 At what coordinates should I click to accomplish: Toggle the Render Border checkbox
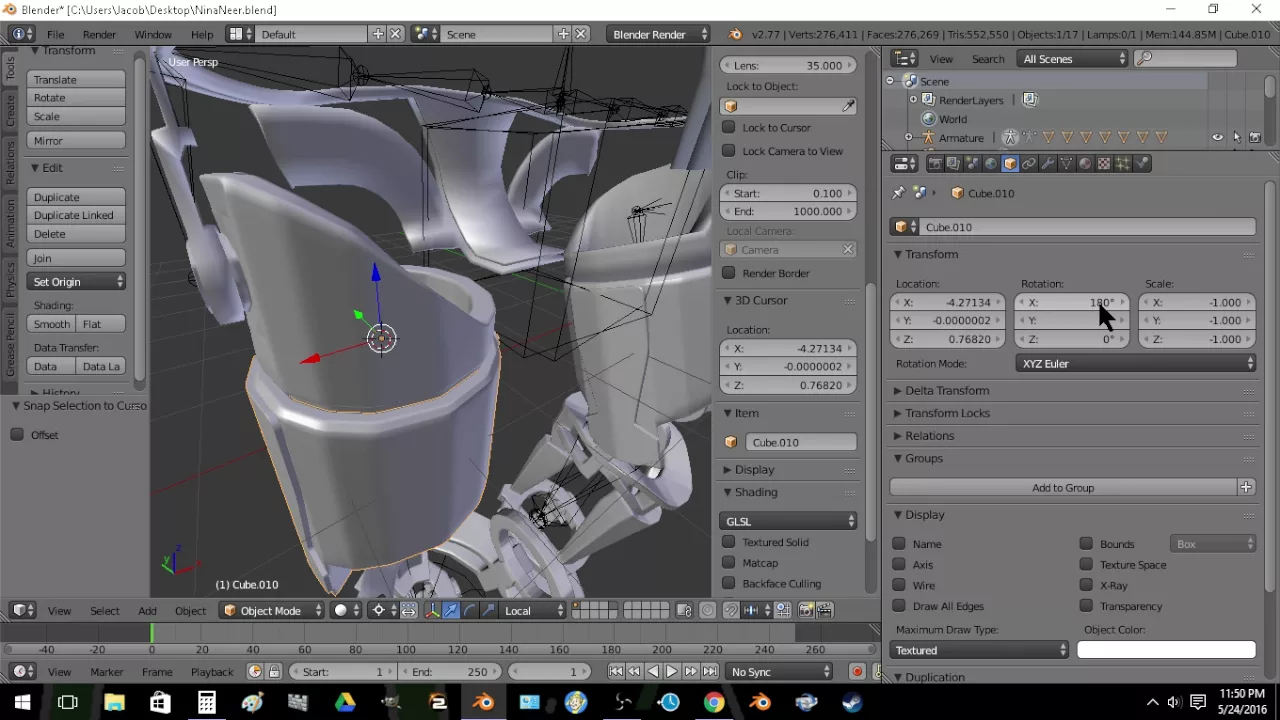tap(729, 273)
